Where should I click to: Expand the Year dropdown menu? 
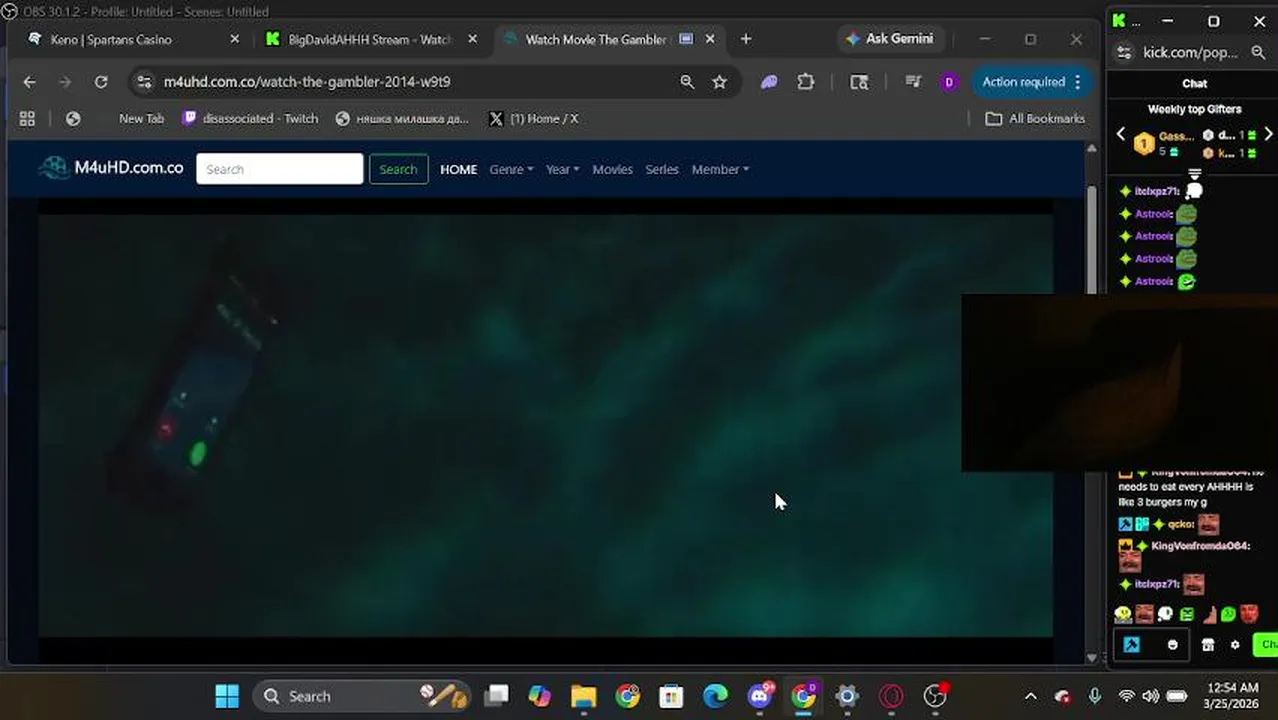562,169
